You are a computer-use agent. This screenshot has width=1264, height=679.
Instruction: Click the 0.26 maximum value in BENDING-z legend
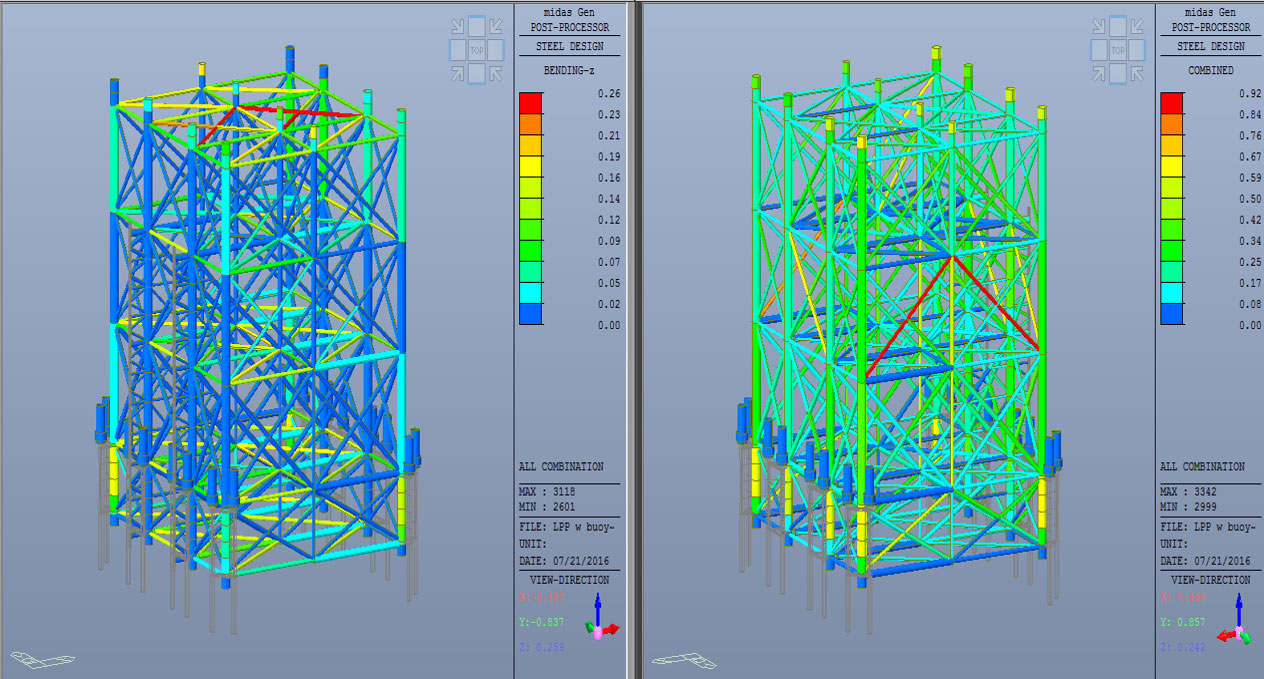pos(608,94)
